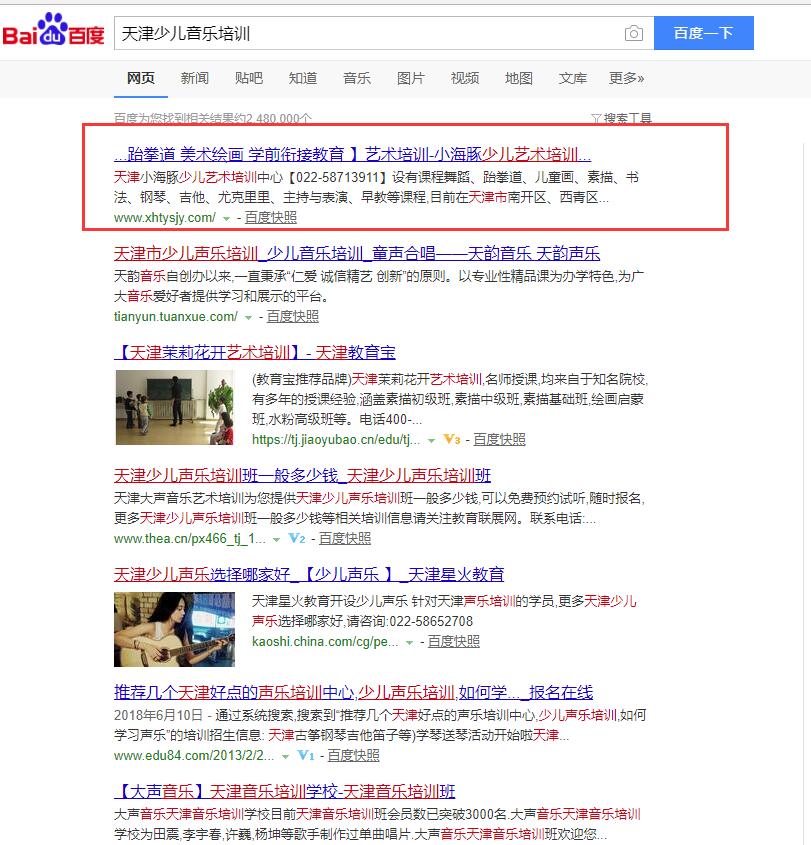
Task: Click the classroom thumbnail of 茉莉花开 result
Action: (x=175, y=407)
